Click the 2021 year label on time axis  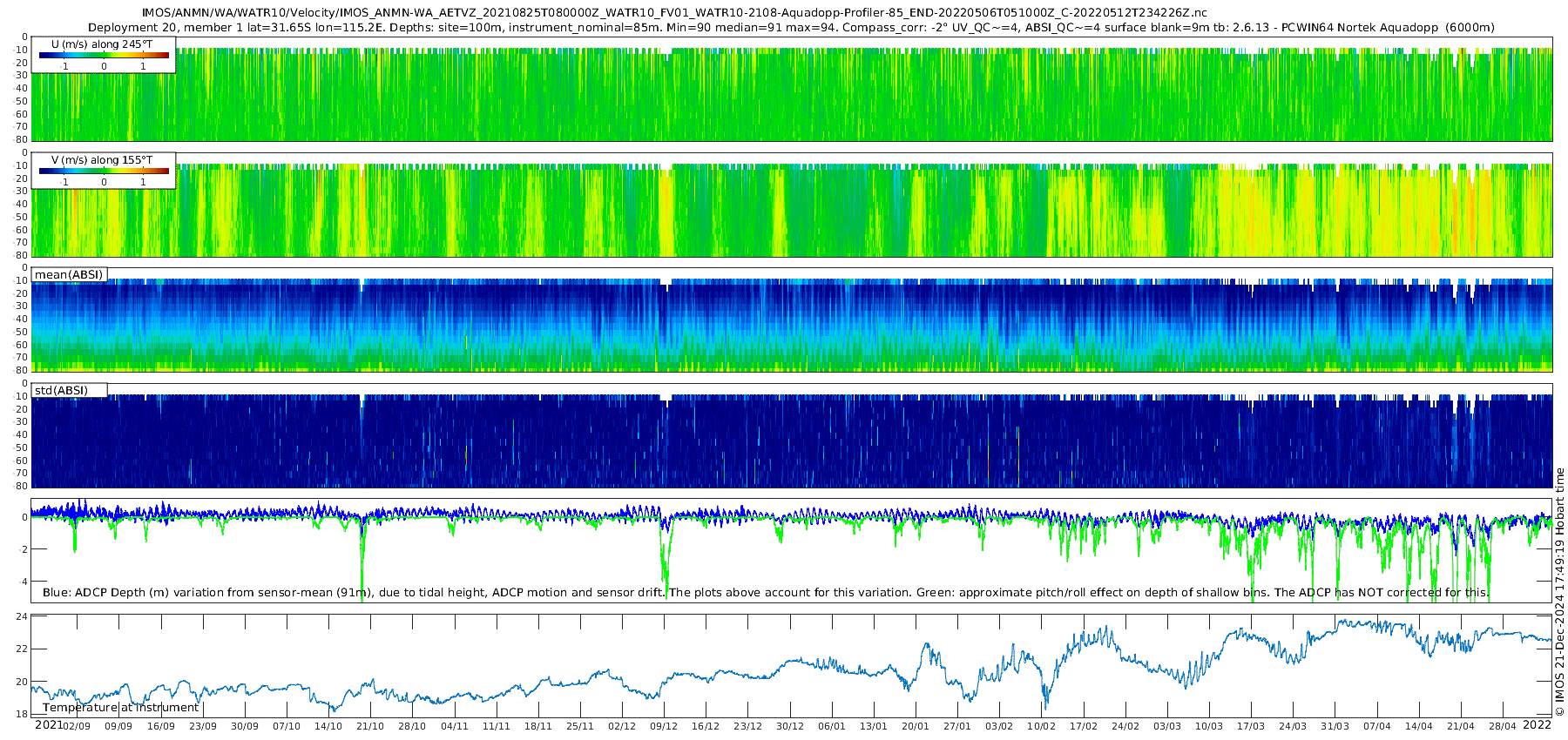tap(48, 725)
